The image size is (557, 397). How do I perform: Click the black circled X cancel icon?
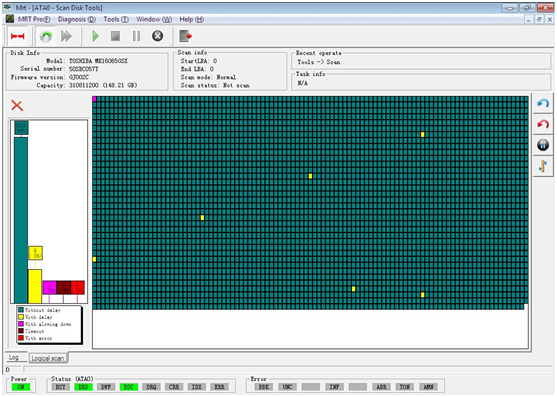click(157, 36)
